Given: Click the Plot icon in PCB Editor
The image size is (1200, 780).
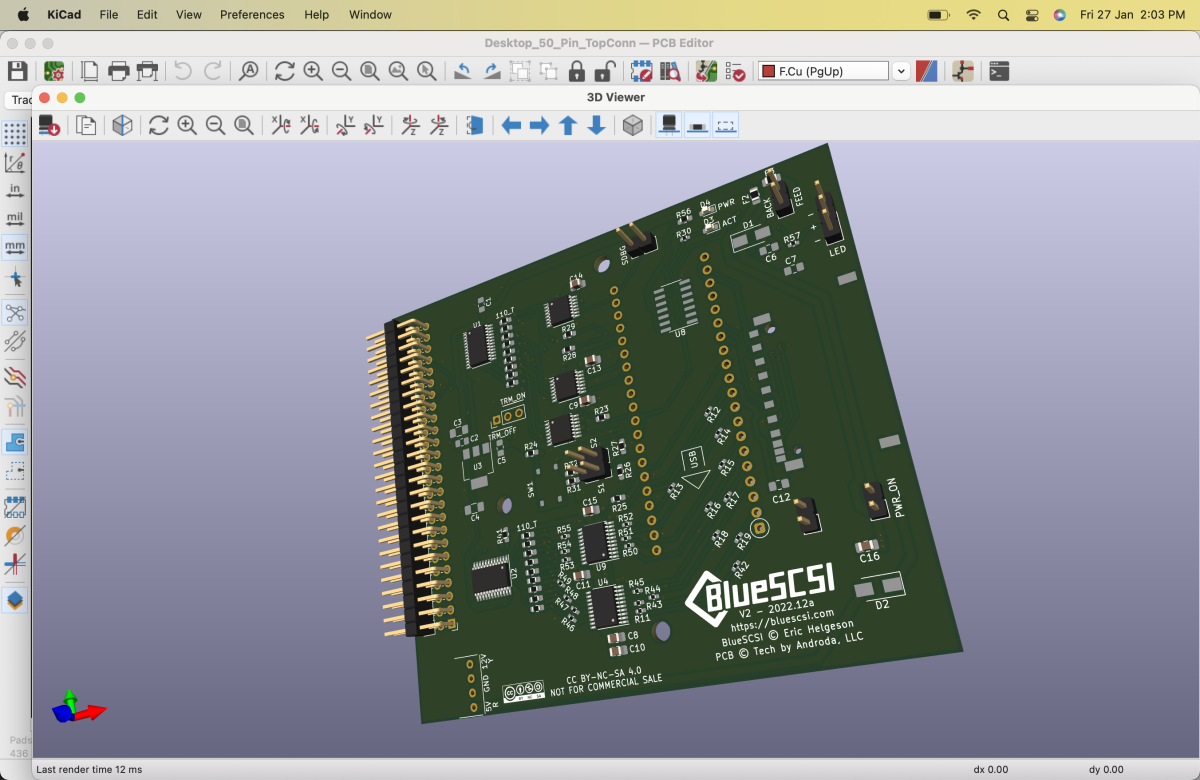Looking at the screenshot, I should (147, 71).
